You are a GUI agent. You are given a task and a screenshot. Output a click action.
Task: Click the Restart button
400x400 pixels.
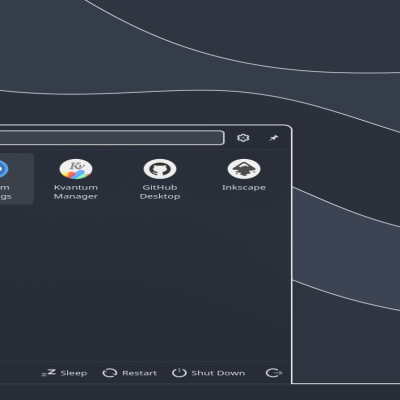pos(130,373)
